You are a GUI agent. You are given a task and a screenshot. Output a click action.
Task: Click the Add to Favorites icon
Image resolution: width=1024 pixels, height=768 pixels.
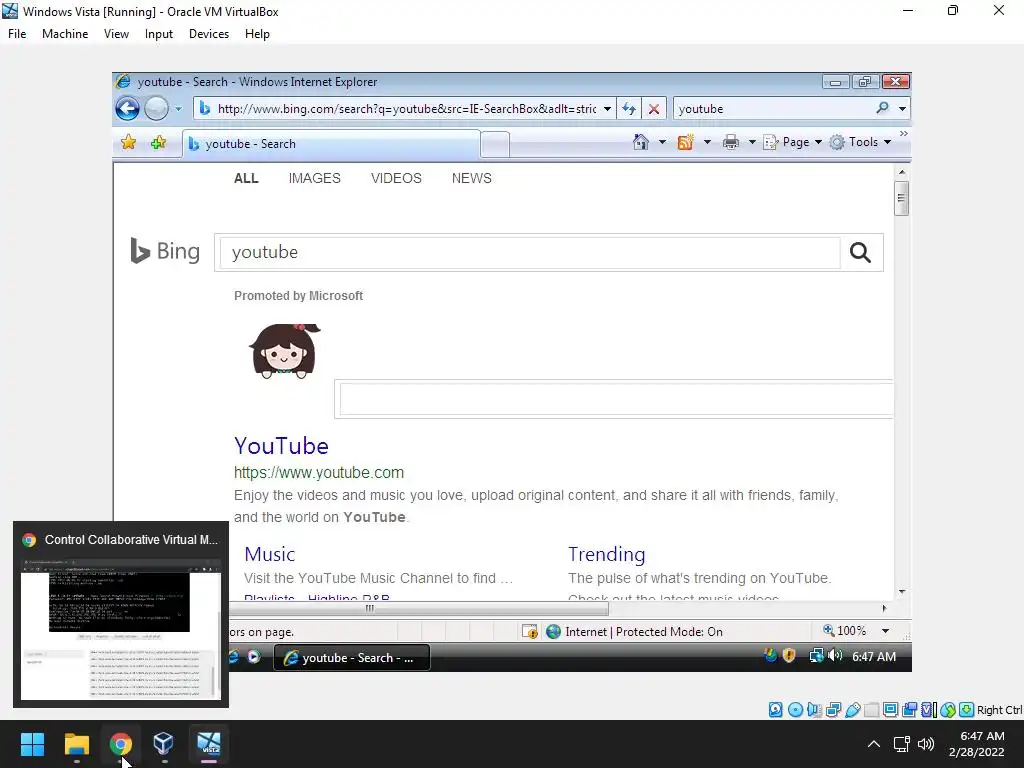click(158, 142)
